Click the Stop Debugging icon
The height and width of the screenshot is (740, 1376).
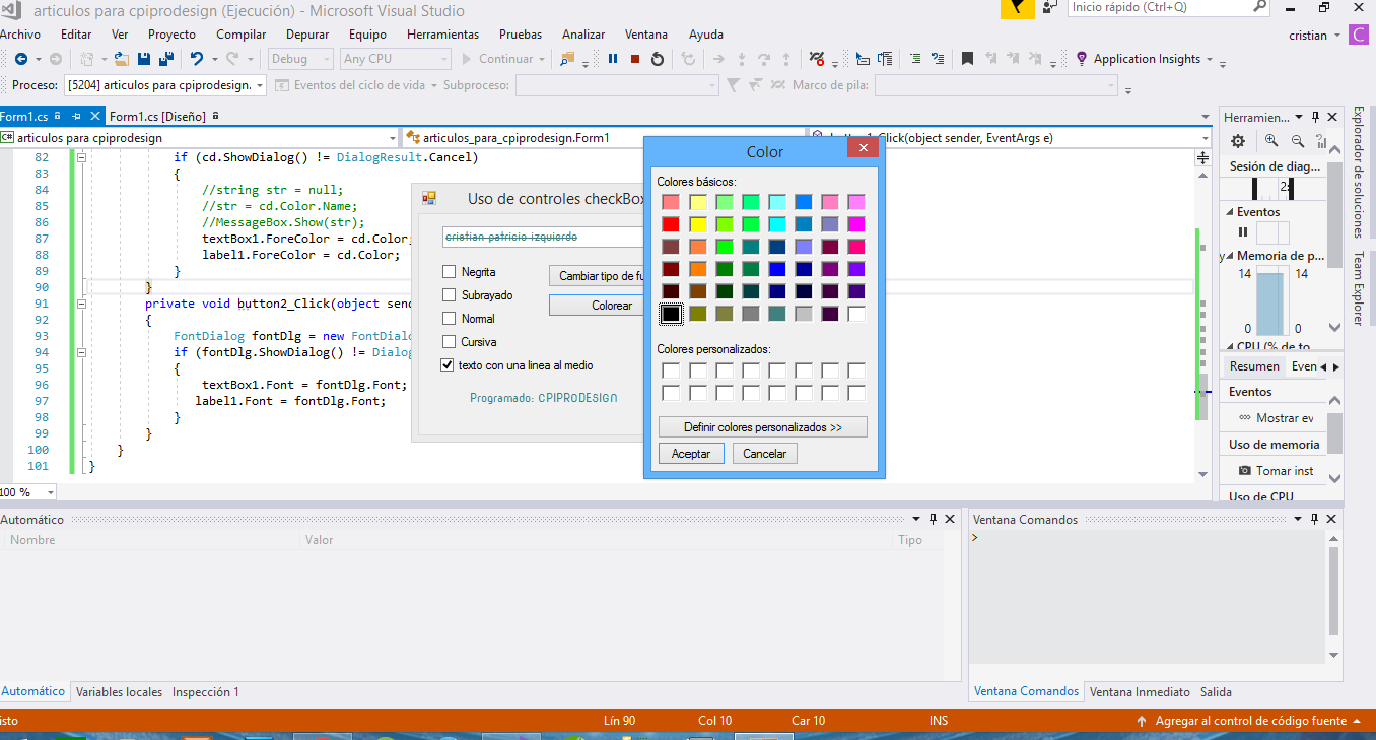(x=633, y=58)
